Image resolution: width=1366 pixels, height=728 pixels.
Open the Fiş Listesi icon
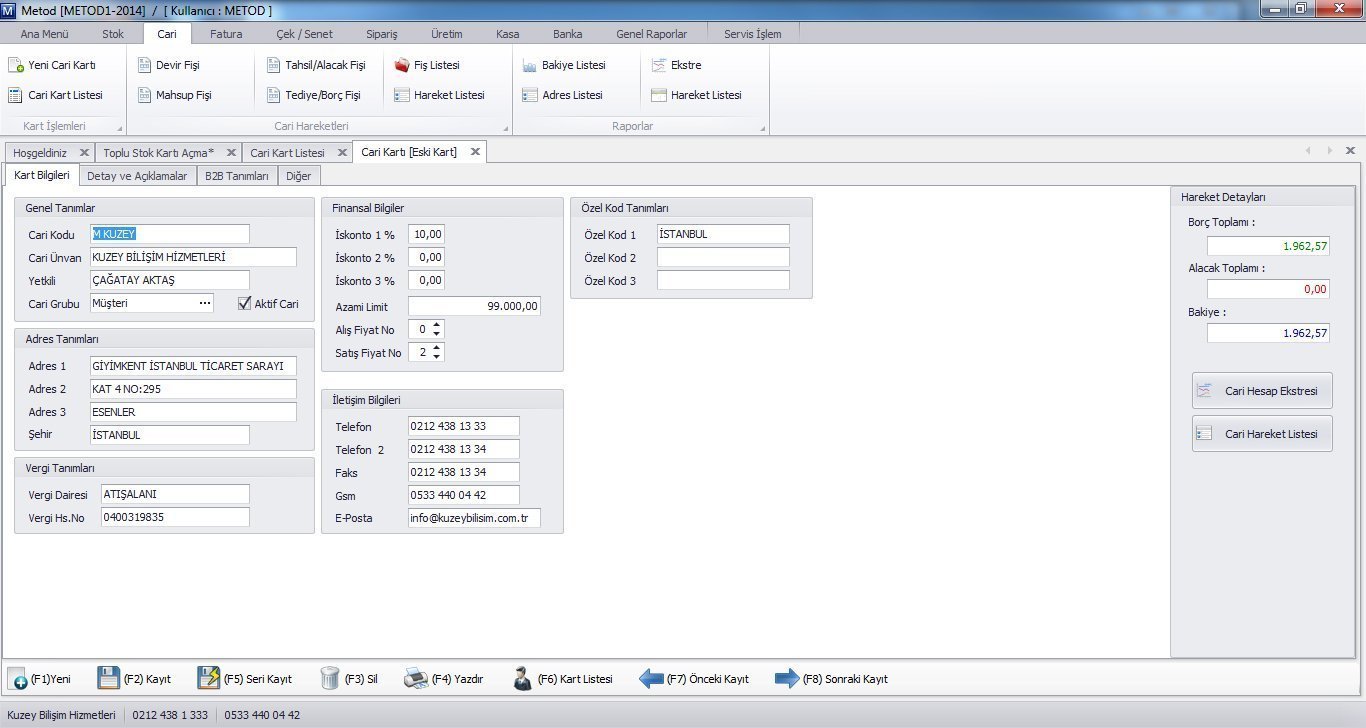(x=402, y=65)
